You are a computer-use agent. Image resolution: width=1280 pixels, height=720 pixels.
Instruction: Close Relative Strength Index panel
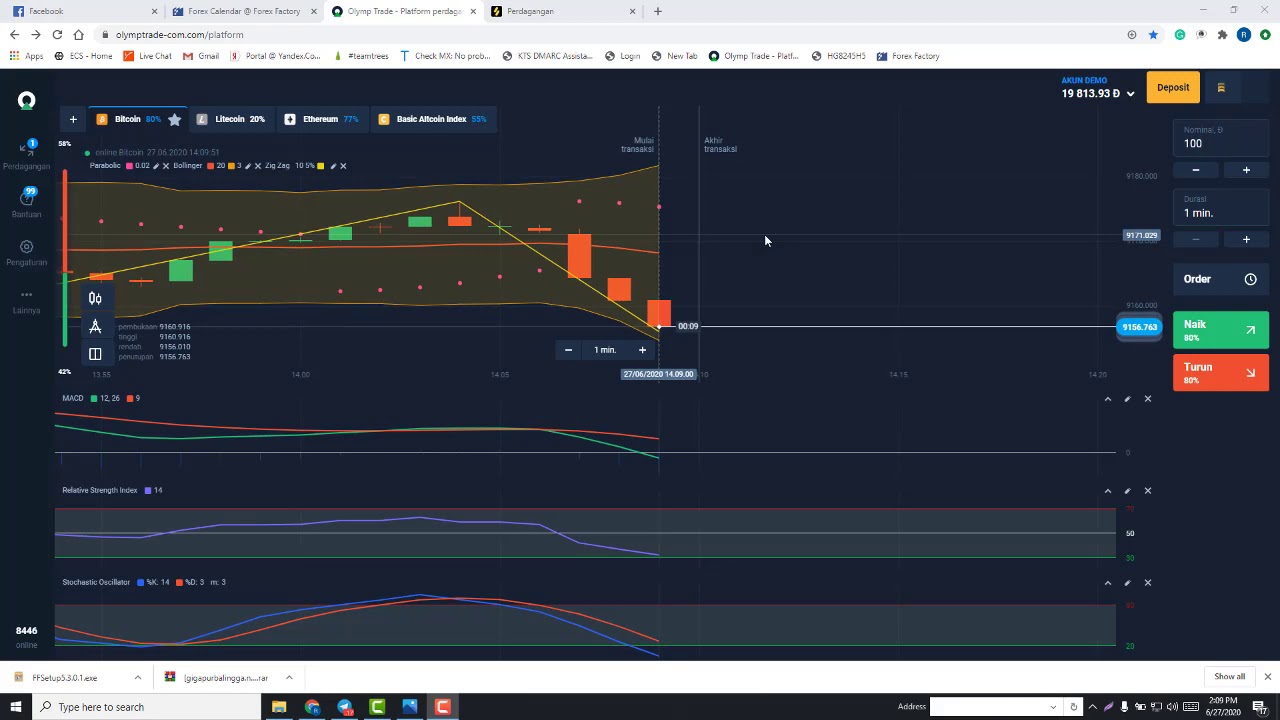(x=1147, y=491)
